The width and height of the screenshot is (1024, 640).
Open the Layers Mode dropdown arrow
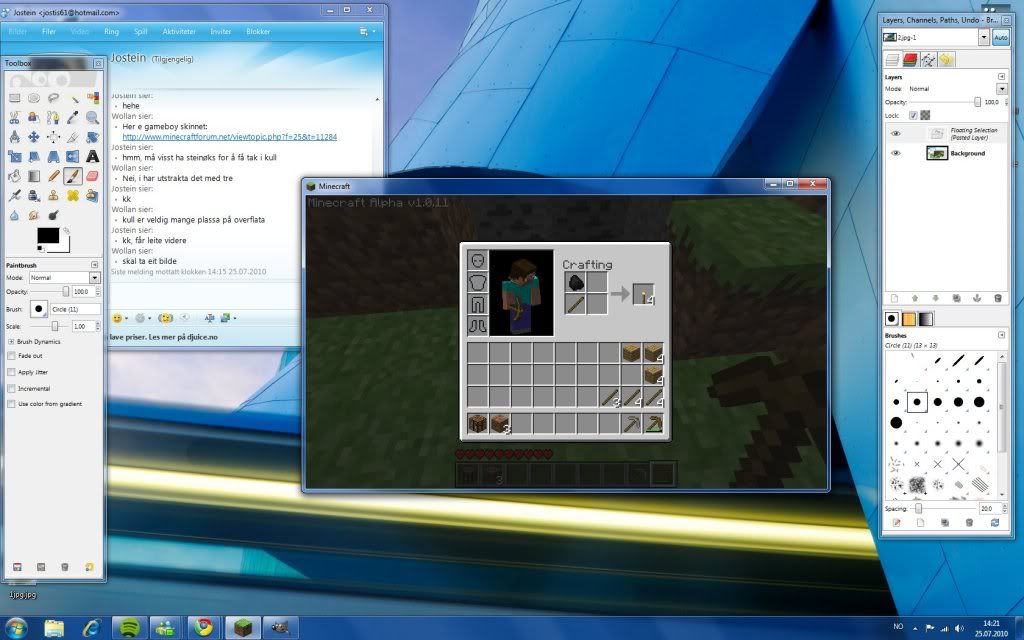[x=1002, y=89]
